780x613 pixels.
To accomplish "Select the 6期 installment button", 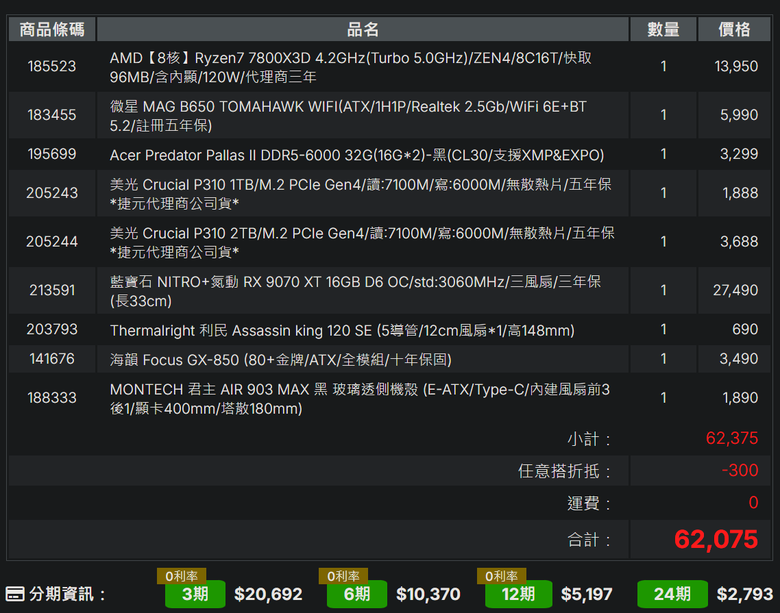I will click(357, 594).
